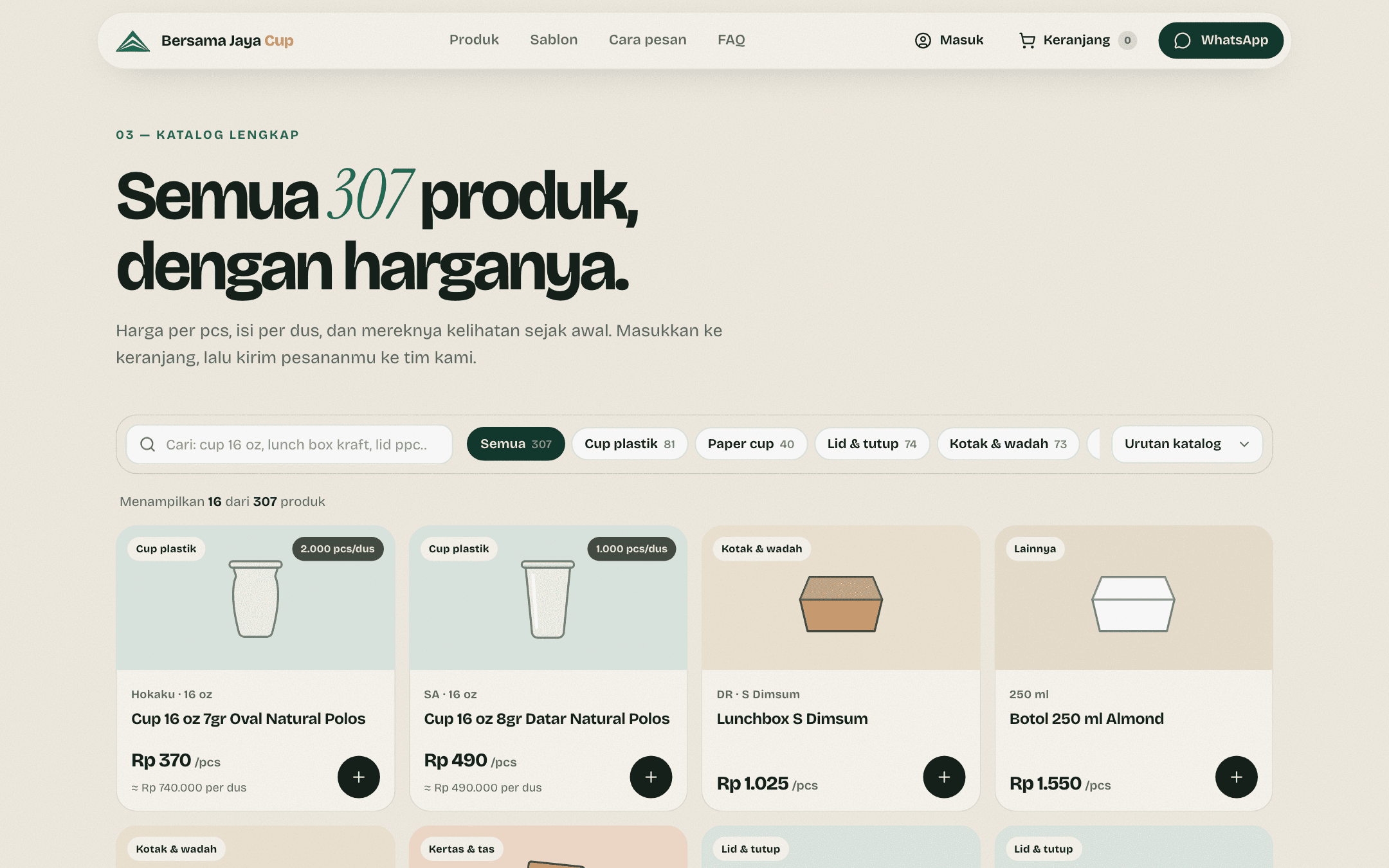Image resolution: width=1389 pixels, height=868 pixels.
Task: Click the Bersama Jaya Cup logo triangle icon
Action: 132,41
